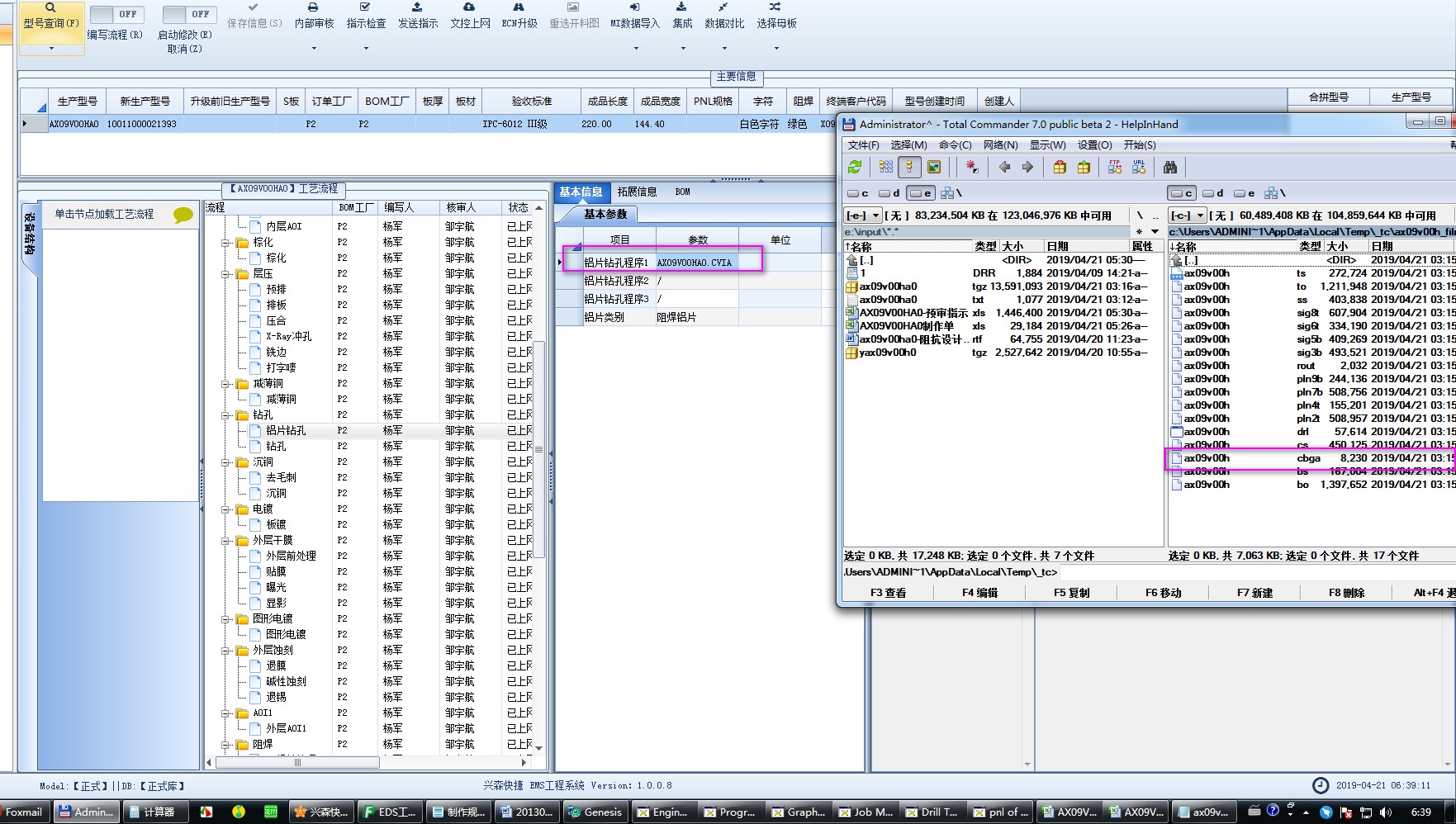The image size is (1456, 824).
Task: Click Total Commander green refresh icon
Action: [x=855, y=167]
